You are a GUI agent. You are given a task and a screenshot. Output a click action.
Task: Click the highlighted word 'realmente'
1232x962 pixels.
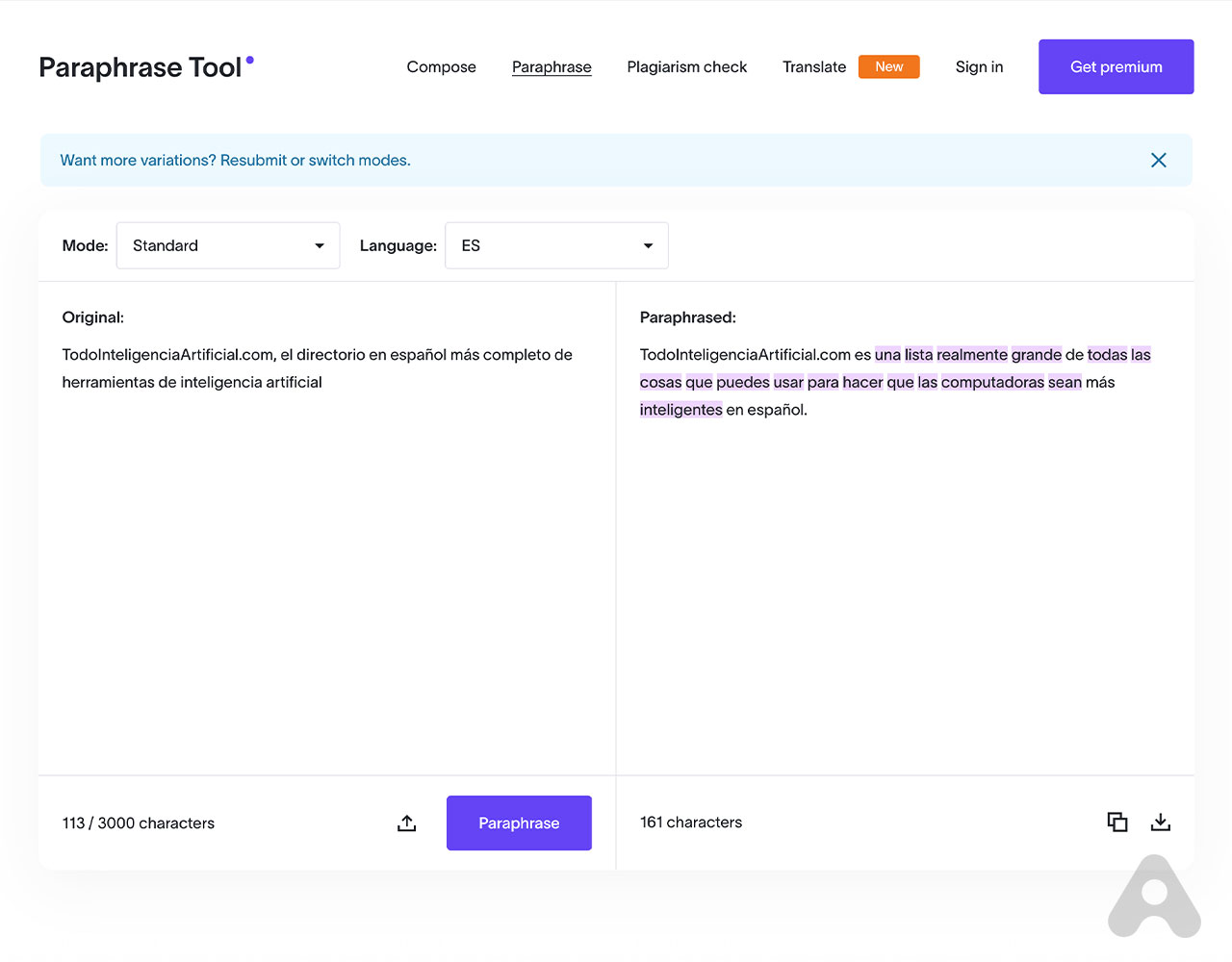point(971,355)
